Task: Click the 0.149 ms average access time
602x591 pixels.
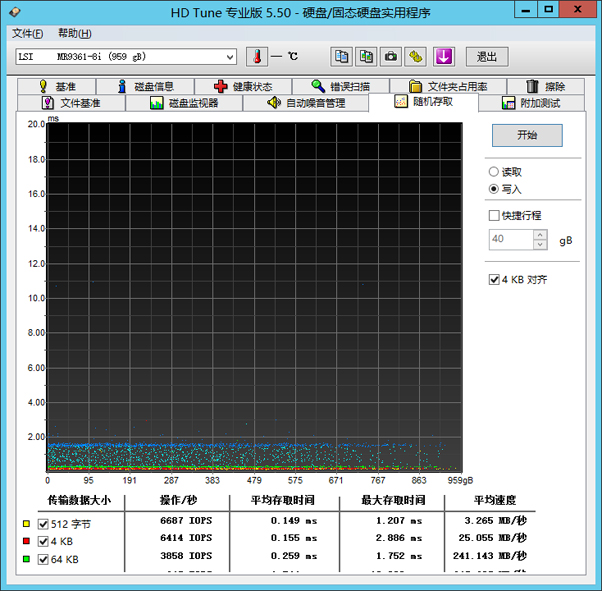Action: [x=294, y=521]
